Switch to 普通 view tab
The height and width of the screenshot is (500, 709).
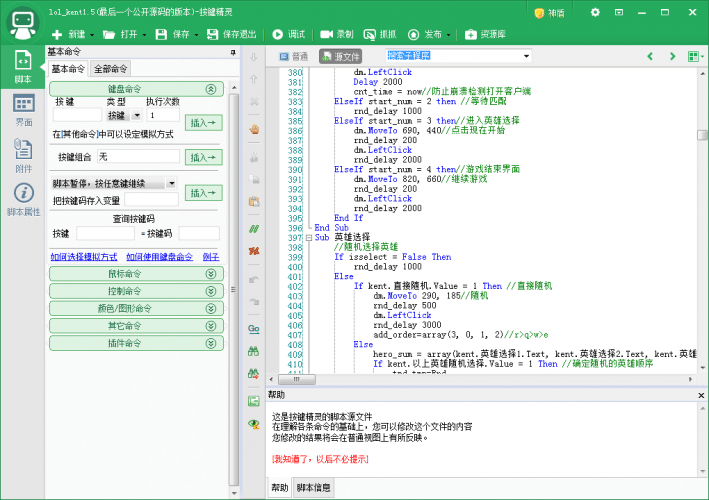294,57
